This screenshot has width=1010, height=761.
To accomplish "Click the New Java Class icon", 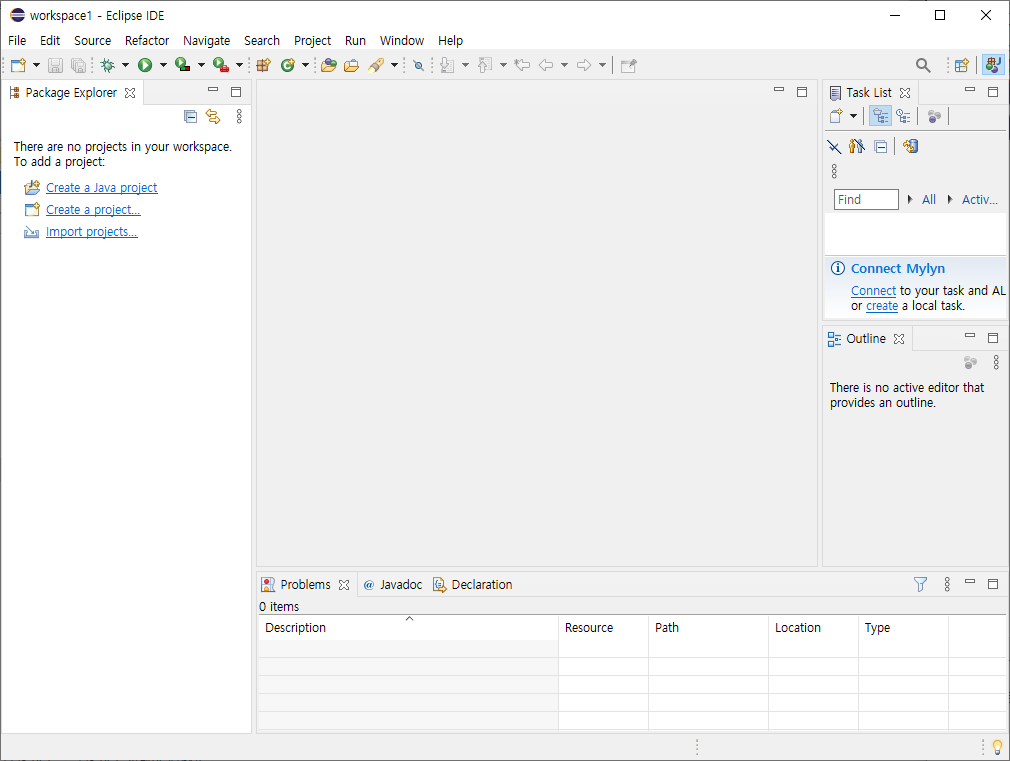I will click(x=287, y=65).
